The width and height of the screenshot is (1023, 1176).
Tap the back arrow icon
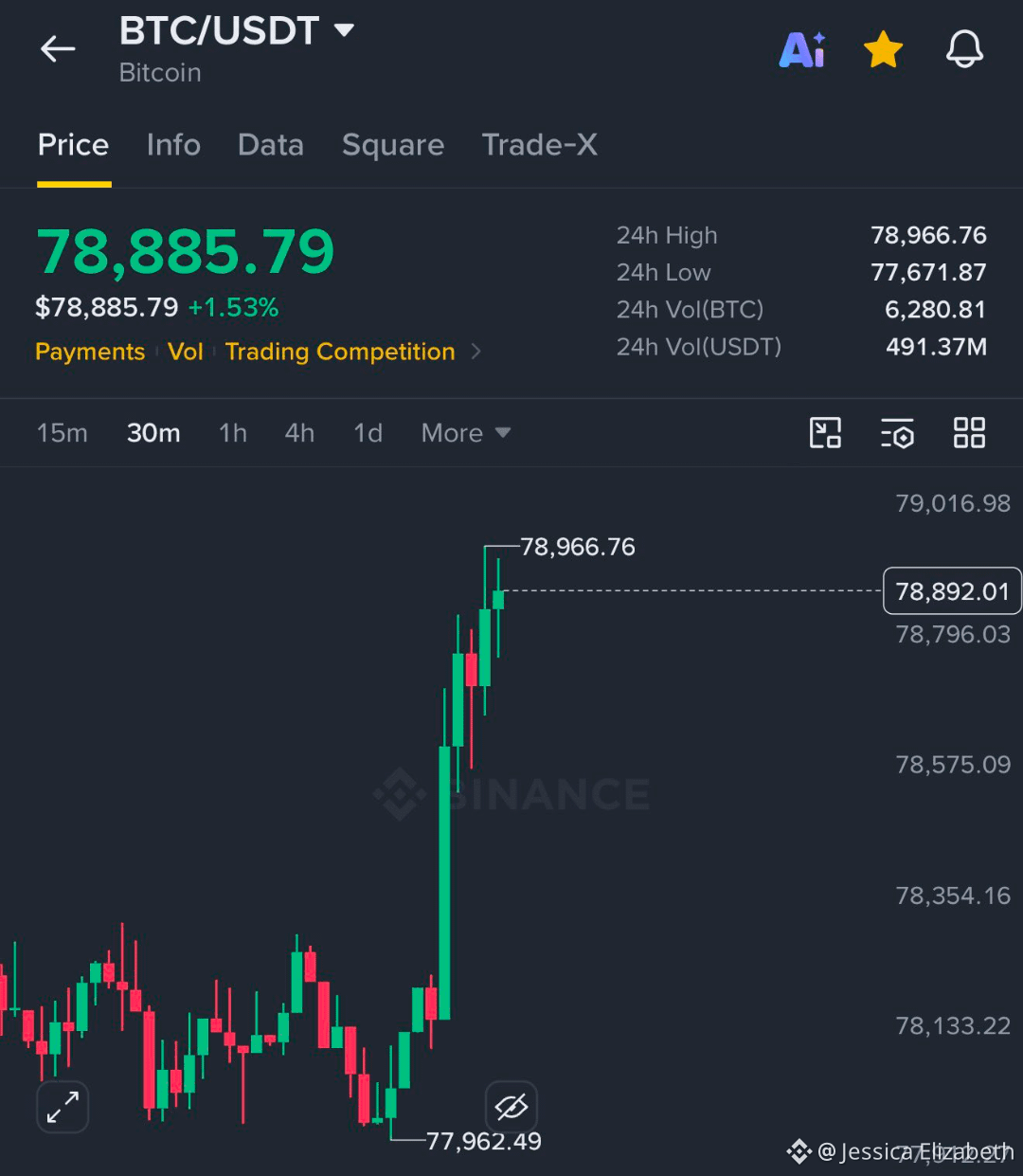pos(58,48)
